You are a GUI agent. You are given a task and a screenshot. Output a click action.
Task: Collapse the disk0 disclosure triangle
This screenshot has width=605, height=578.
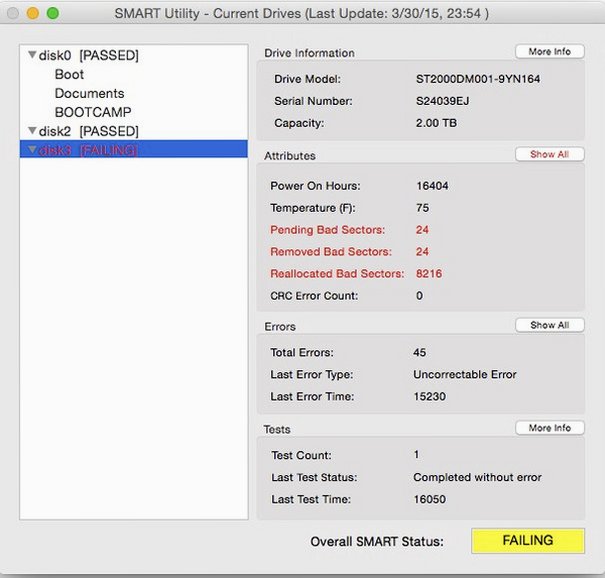pyautogui.click(x=32, y=55)
